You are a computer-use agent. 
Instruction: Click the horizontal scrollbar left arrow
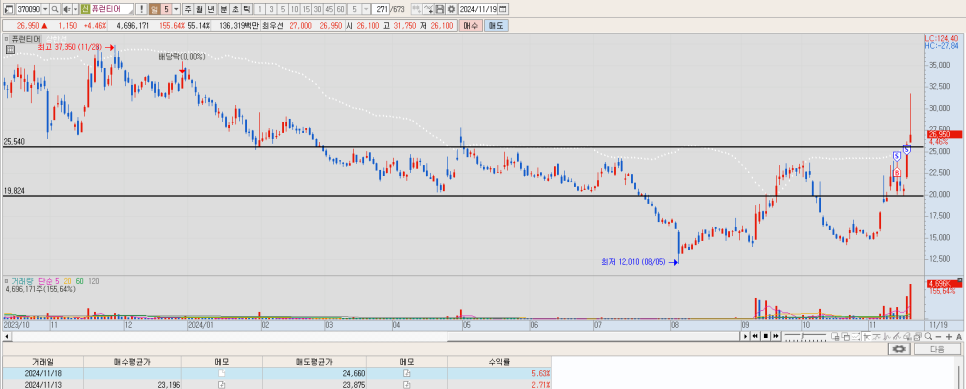coord(7,337)
